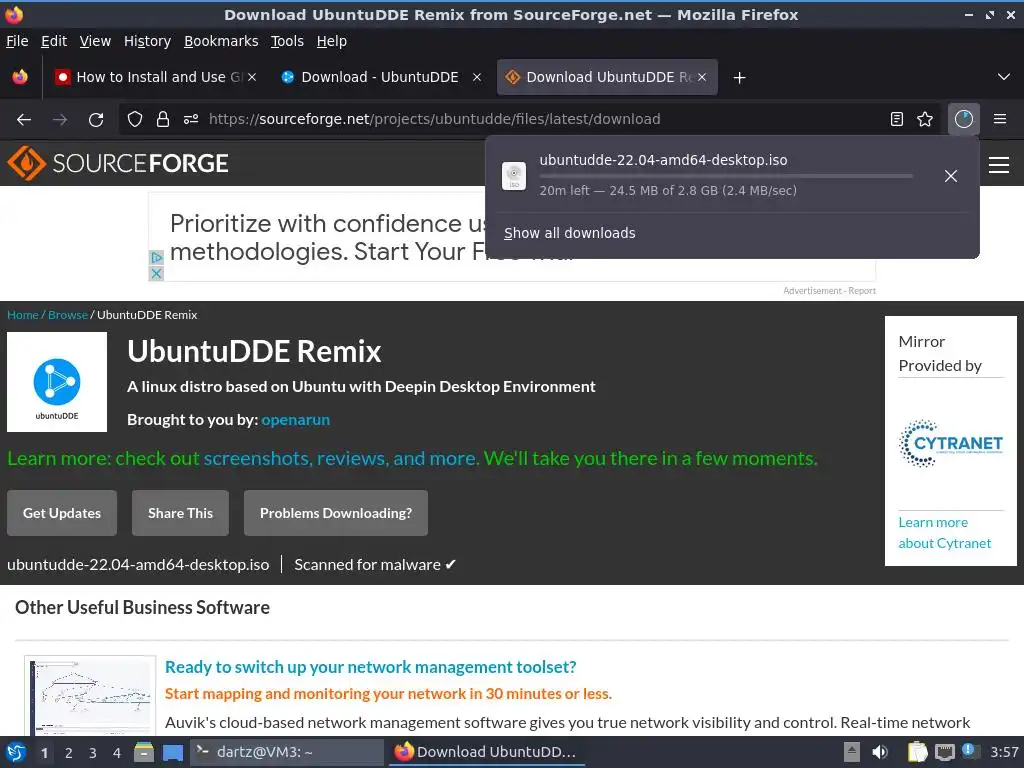Click the clipboard manager tray icon

coord(917,752)
